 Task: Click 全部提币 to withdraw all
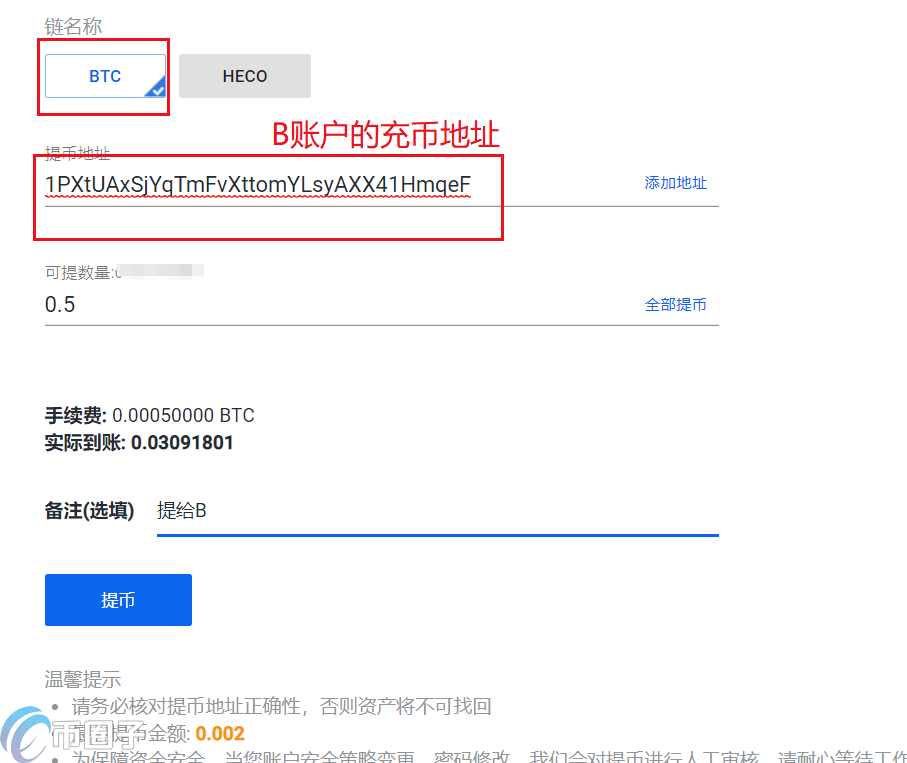point(676,305)
